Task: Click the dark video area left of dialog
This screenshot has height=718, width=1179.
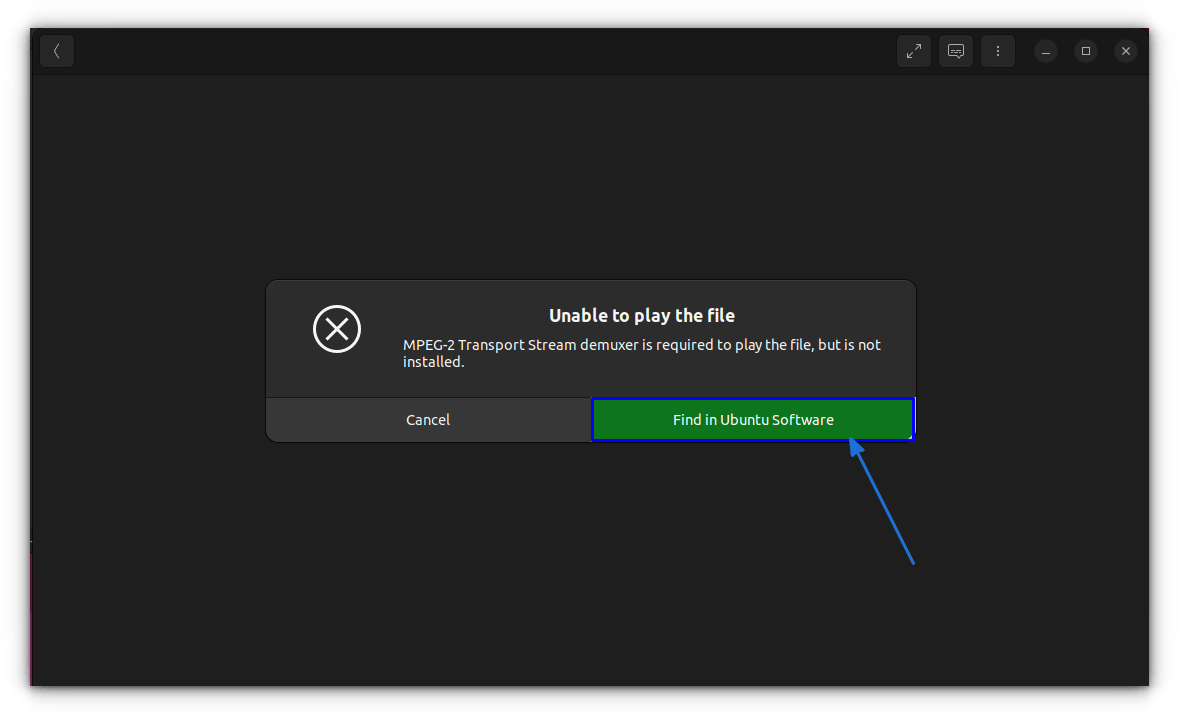Action: pyautogui.click(x=148, y=360)
